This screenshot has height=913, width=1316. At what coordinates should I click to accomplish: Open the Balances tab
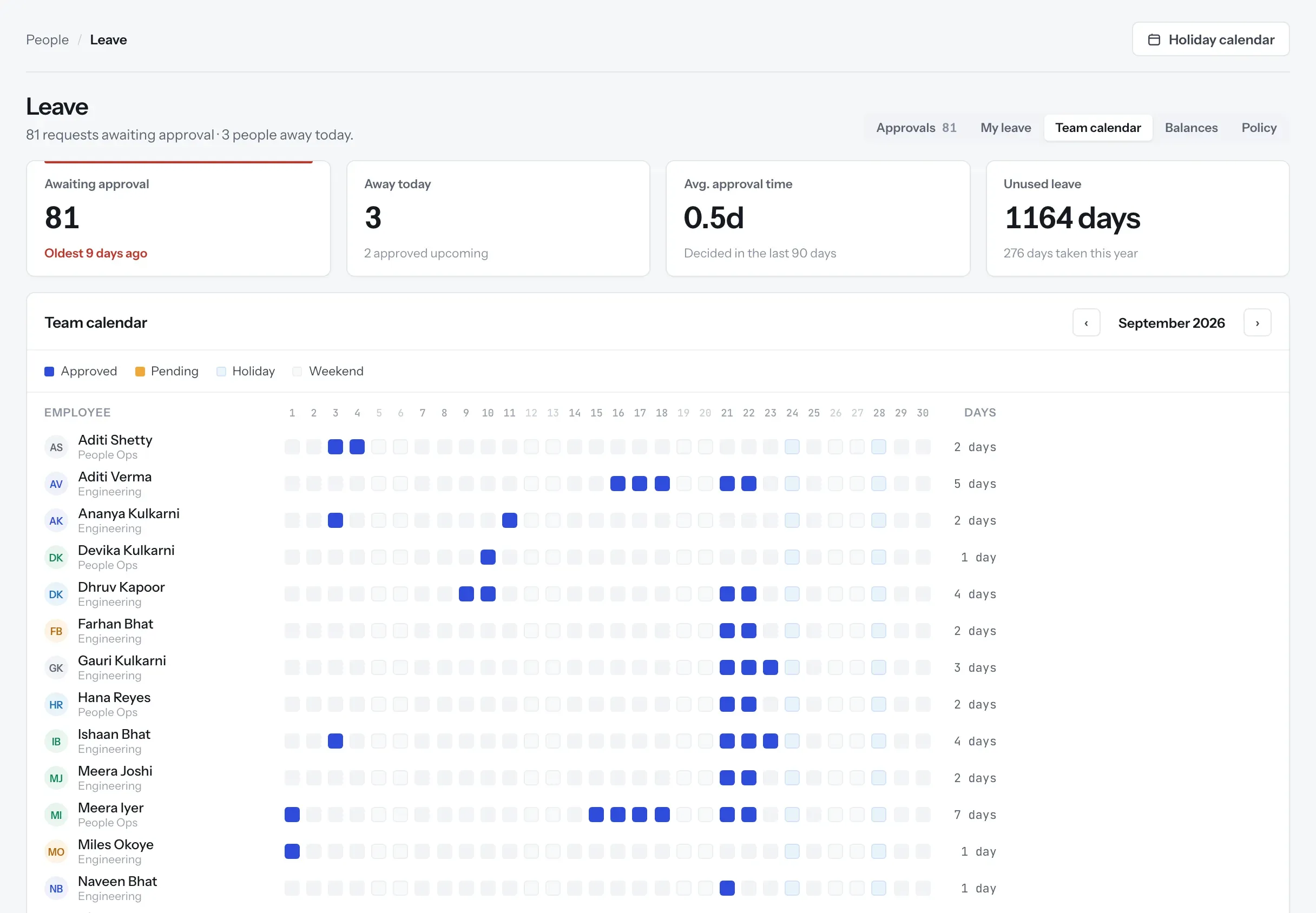[x=1191, y=128]
